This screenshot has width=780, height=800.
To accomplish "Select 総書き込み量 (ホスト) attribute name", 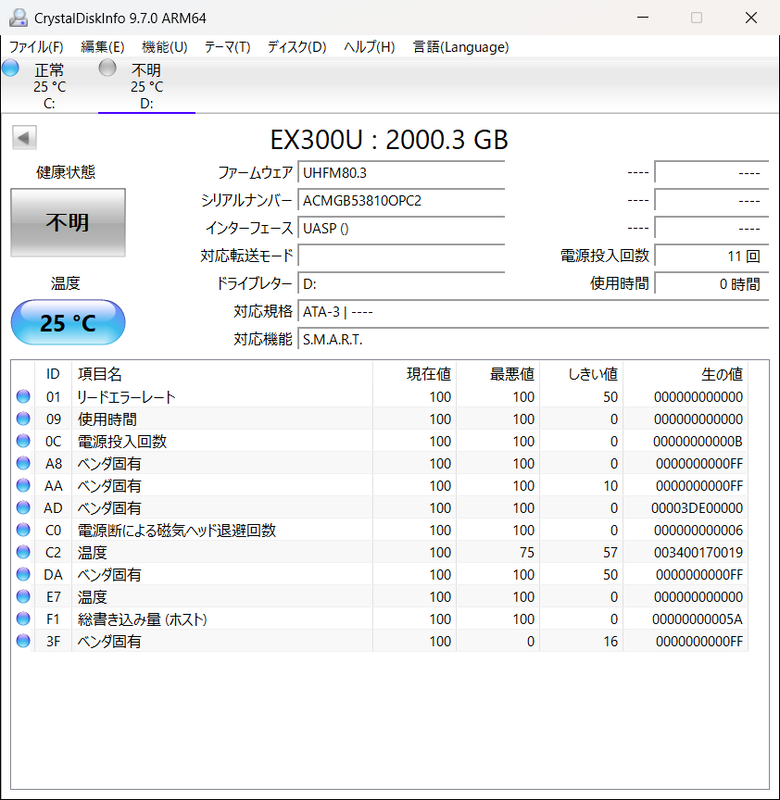I will [142, 619].
